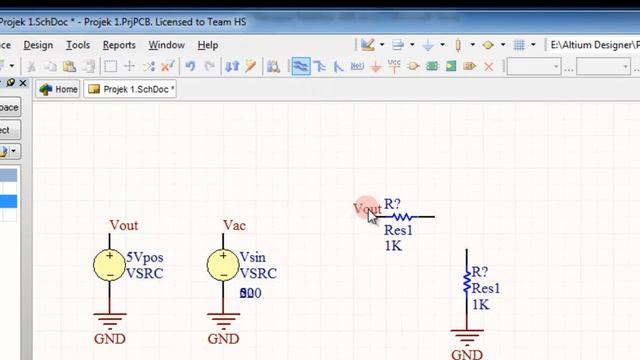Click the 5Vpos designator text

[x=144, y=258]
